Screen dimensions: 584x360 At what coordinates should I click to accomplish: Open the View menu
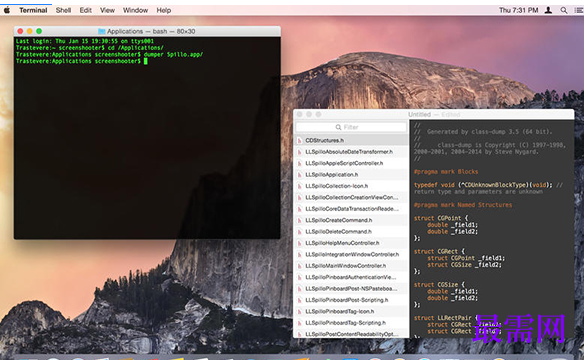click(x=107, y=10)
